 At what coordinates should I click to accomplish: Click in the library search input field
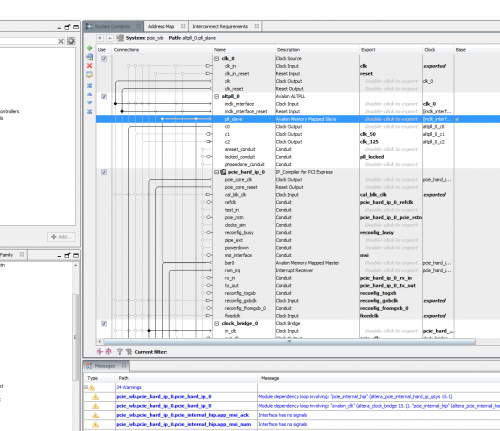[28, 41]
